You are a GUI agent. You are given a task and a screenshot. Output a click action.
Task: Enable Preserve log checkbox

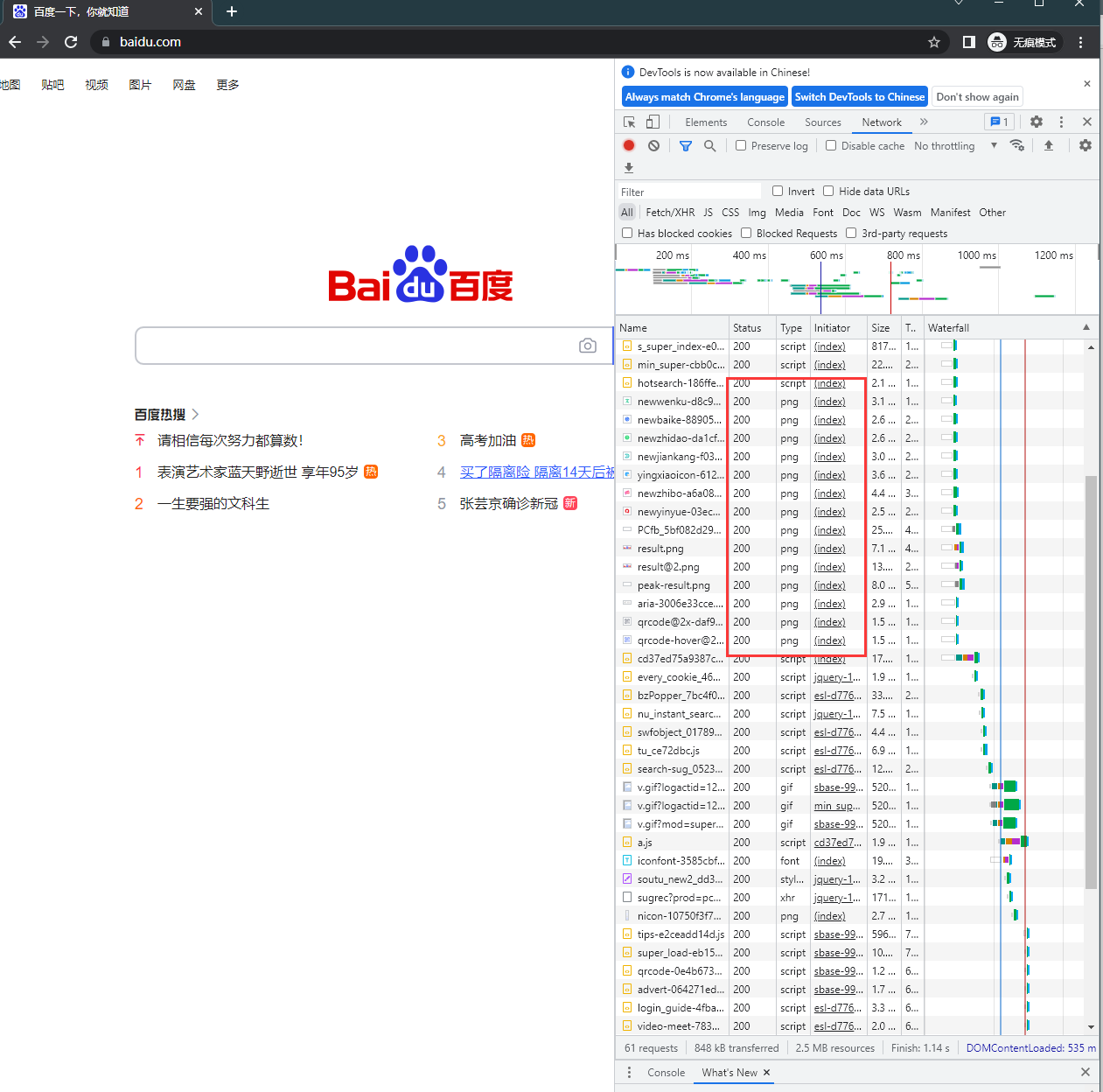pos(741,145)
